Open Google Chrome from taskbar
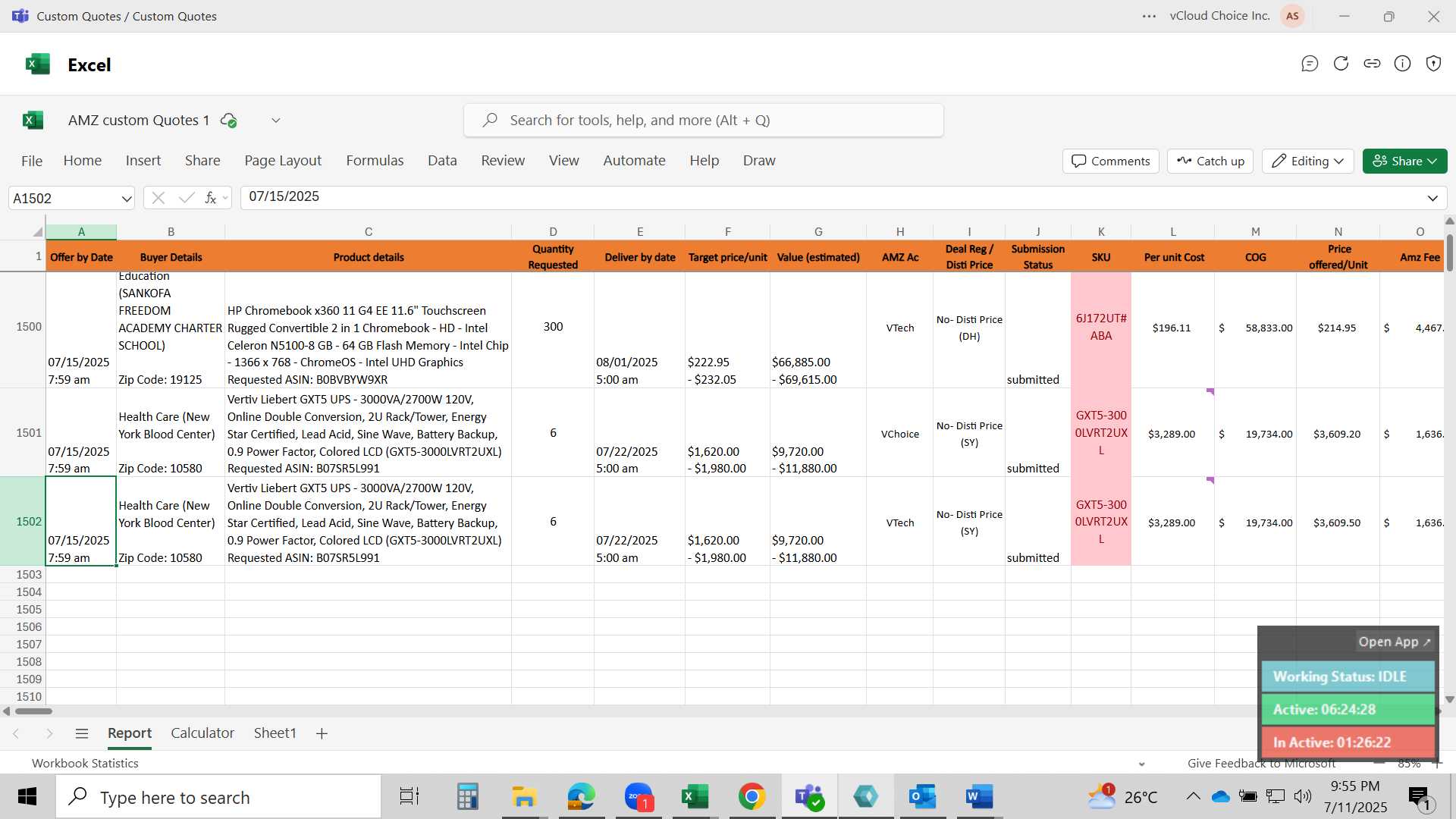Image resolution: width=1456 pixels, height=819 pixels. click(x=752, y=797)
